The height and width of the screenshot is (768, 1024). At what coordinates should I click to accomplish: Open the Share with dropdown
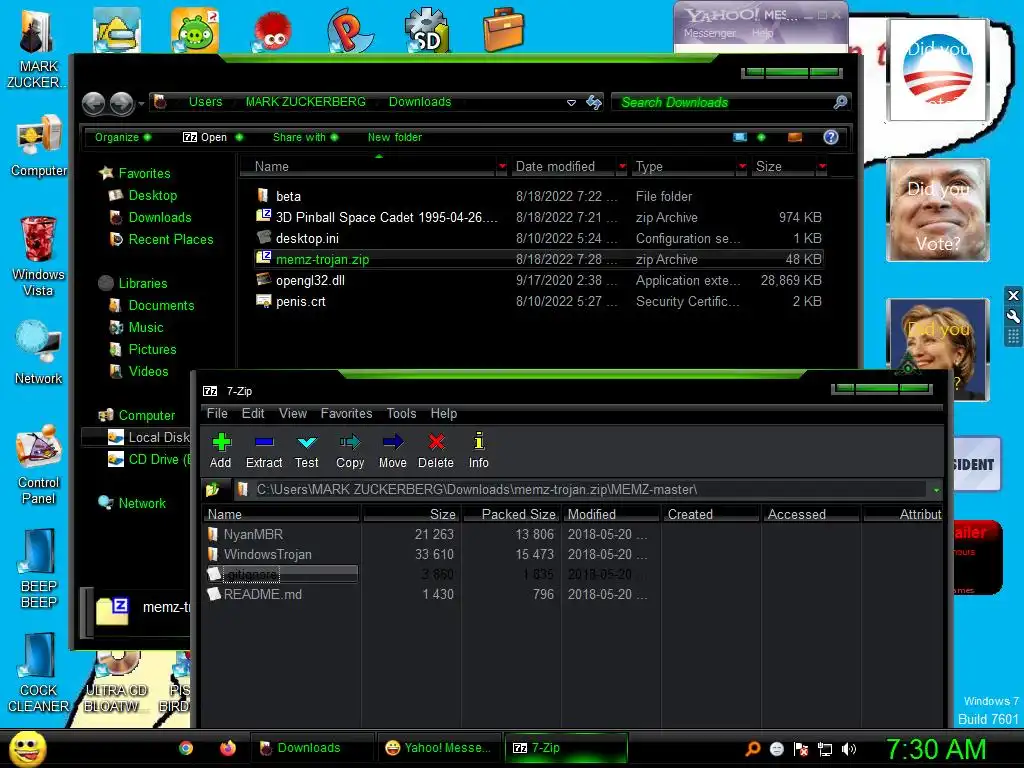click(306, 137)
